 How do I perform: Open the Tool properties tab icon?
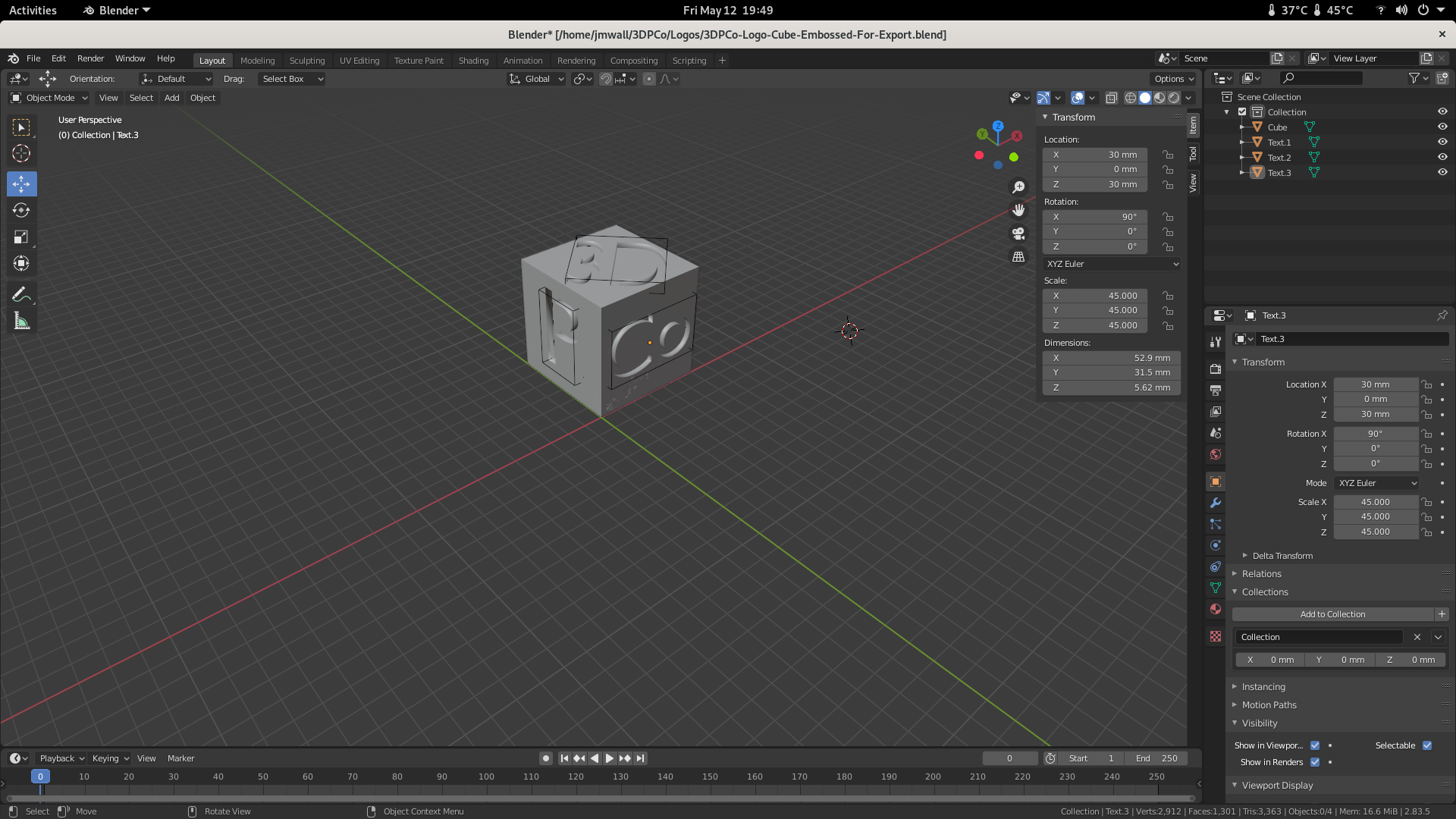[x=1216, y=342]
